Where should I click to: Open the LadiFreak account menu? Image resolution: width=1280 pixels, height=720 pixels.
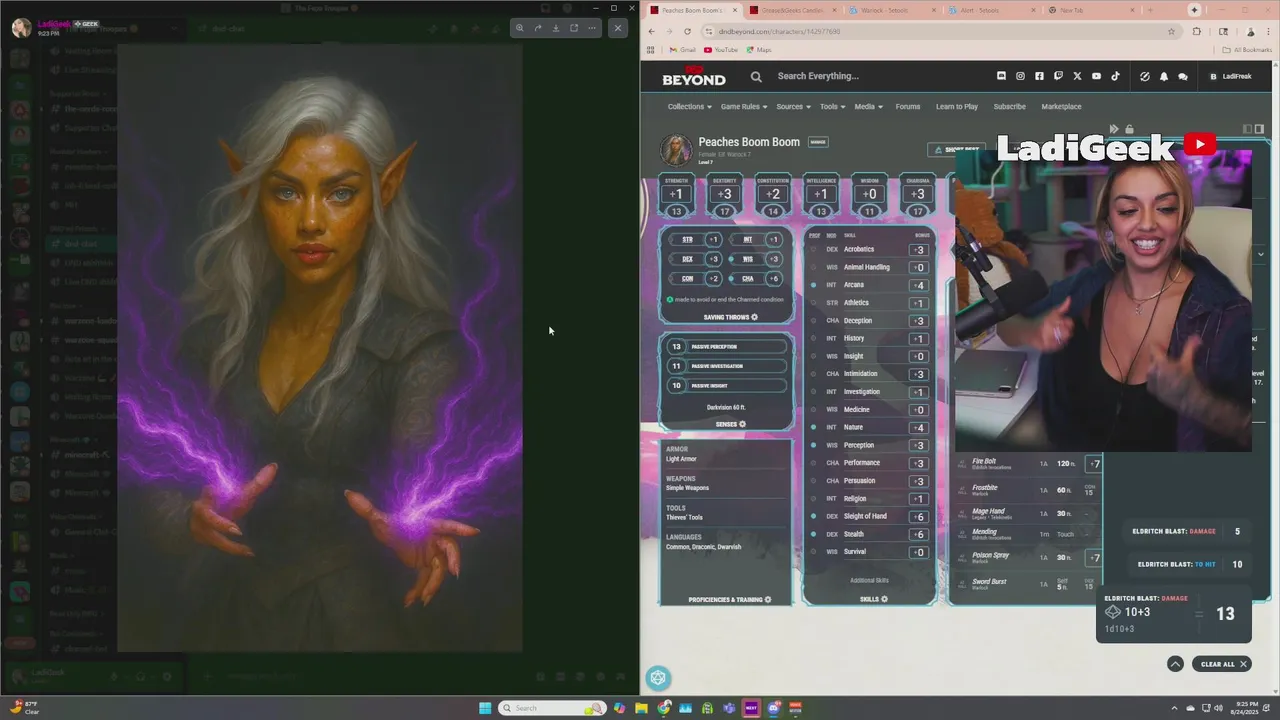(x=1231, y=76)
